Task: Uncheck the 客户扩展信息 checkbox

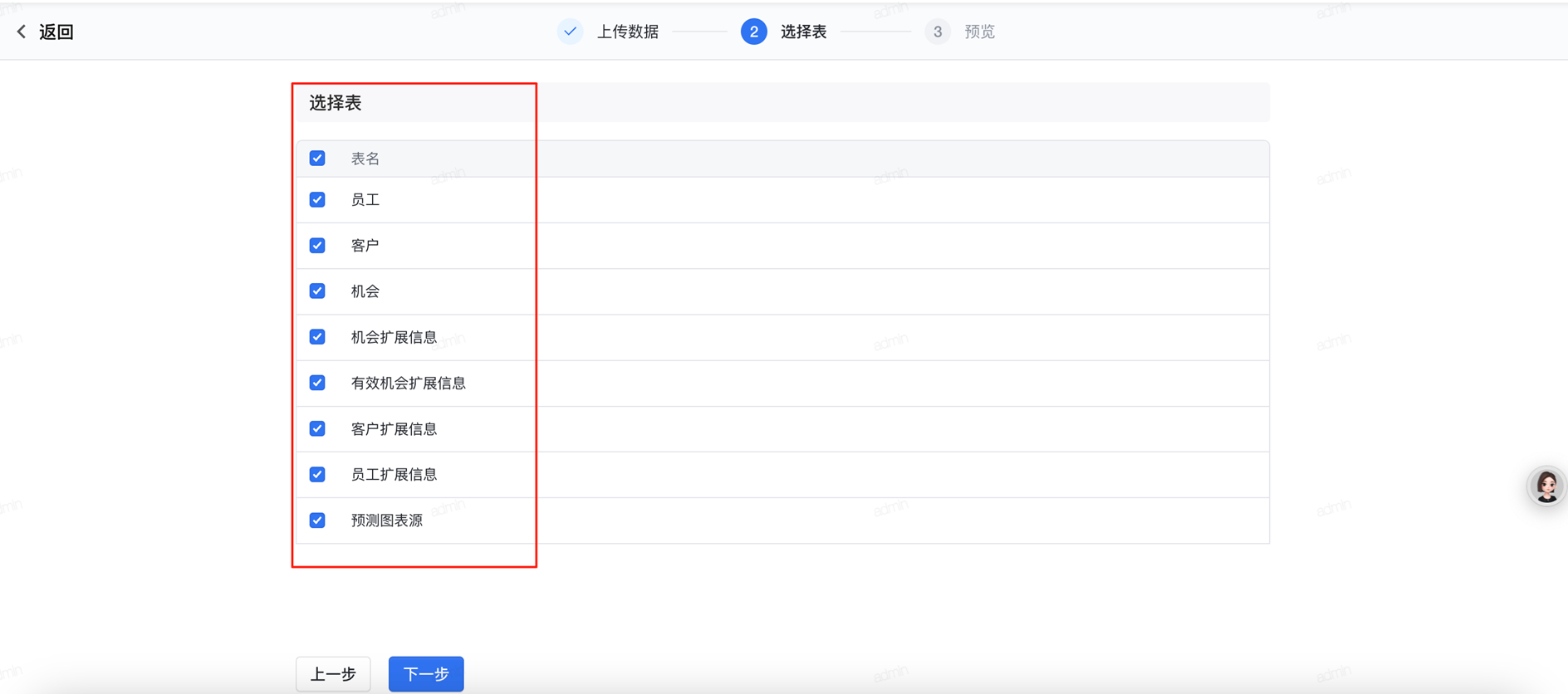Action: 317,429
